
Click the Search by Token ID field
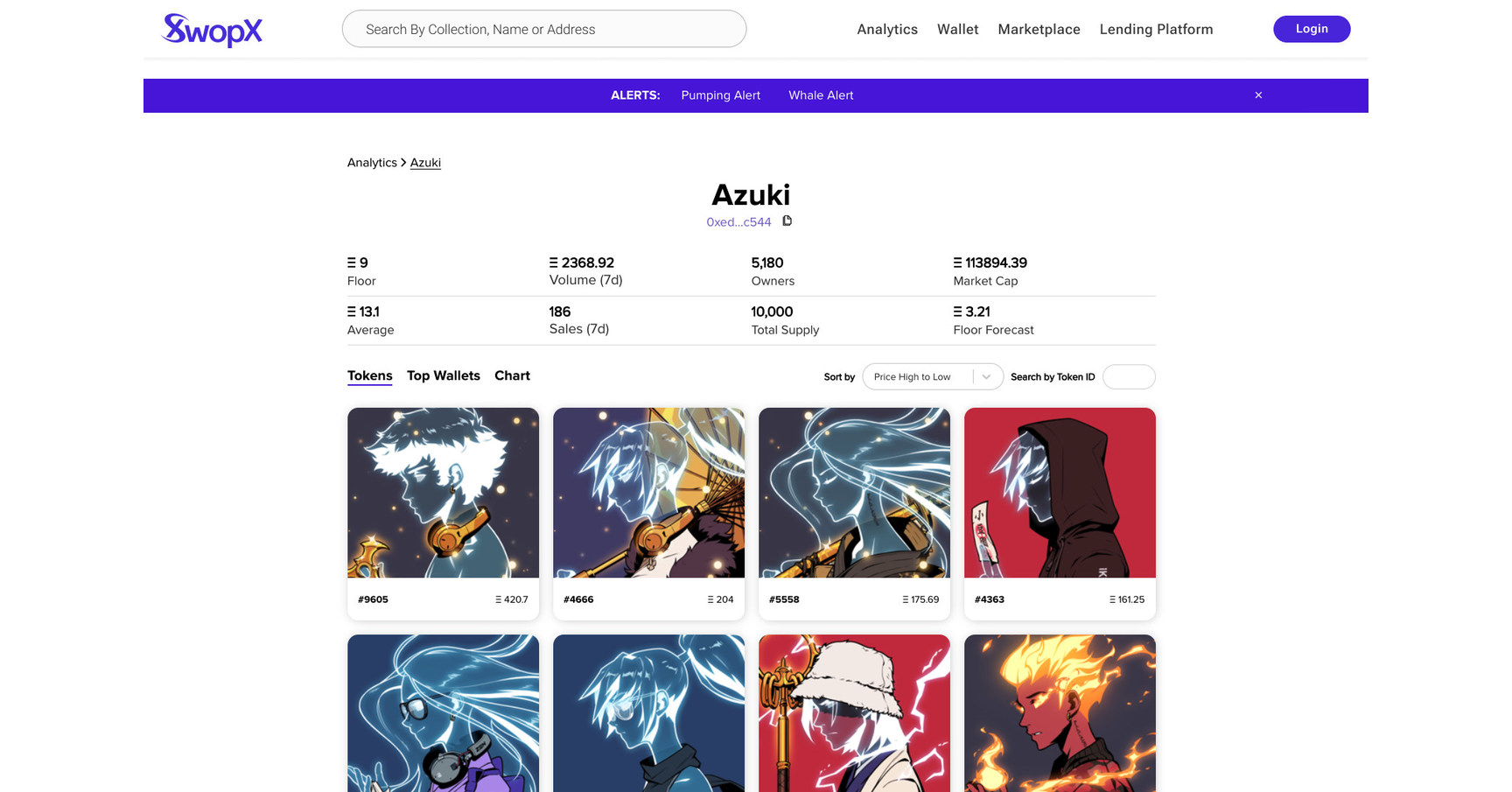coord(1129,377)
